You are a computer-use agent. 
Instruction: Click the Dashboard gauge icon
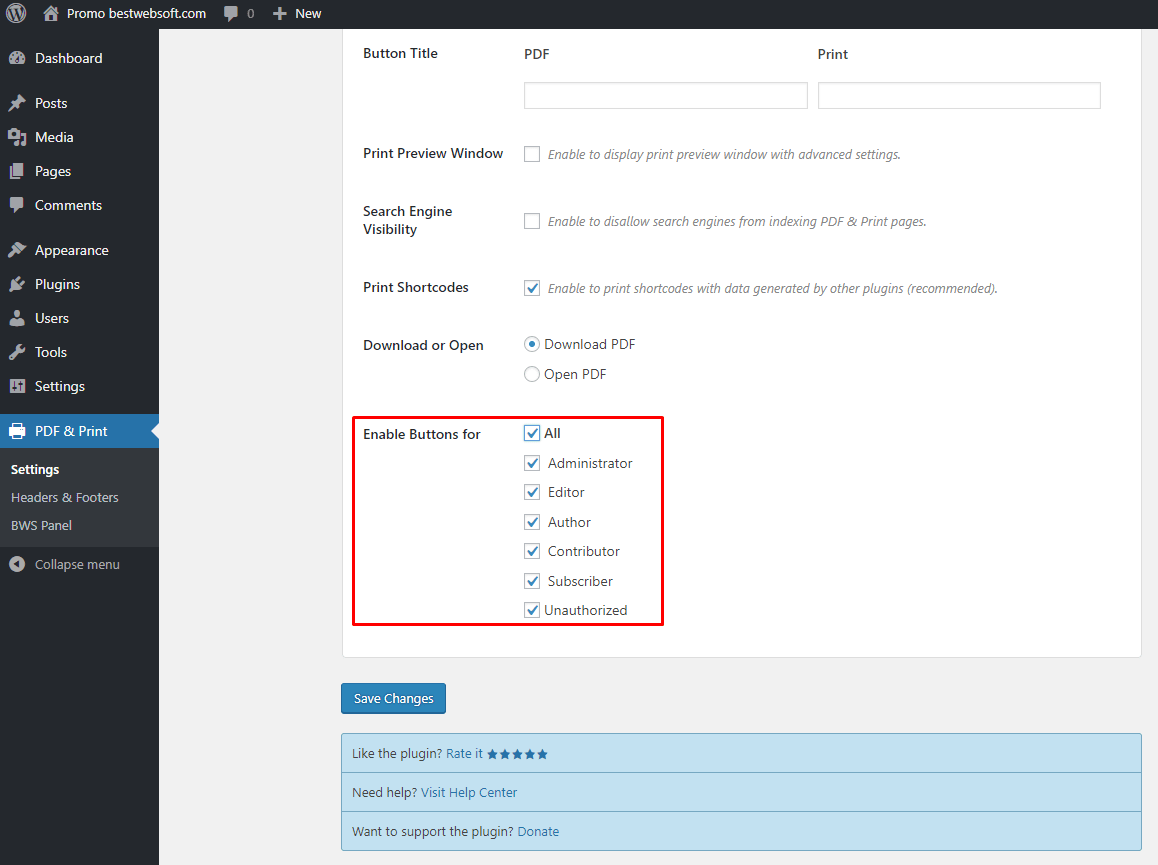coord(17,58)
